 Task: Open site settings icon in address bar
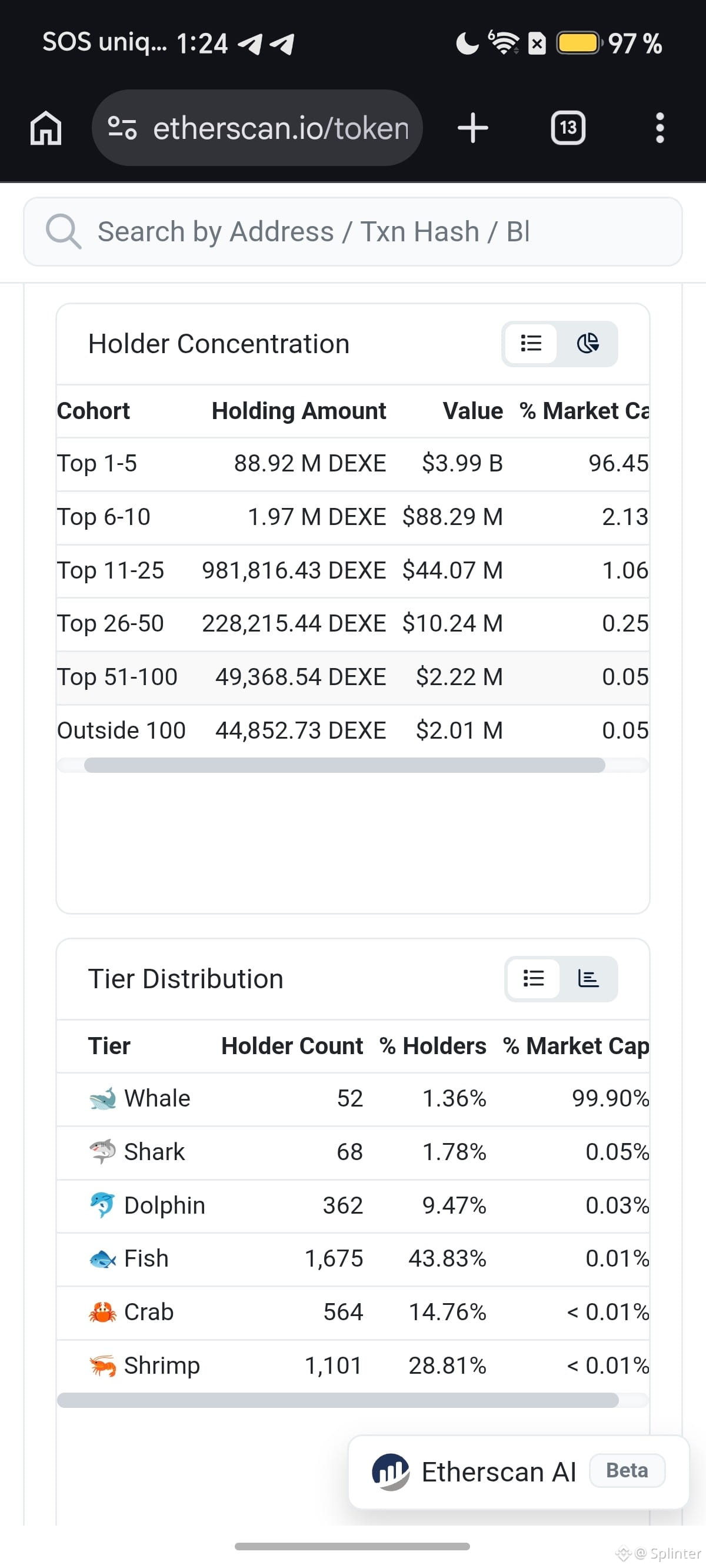(122, 128)
